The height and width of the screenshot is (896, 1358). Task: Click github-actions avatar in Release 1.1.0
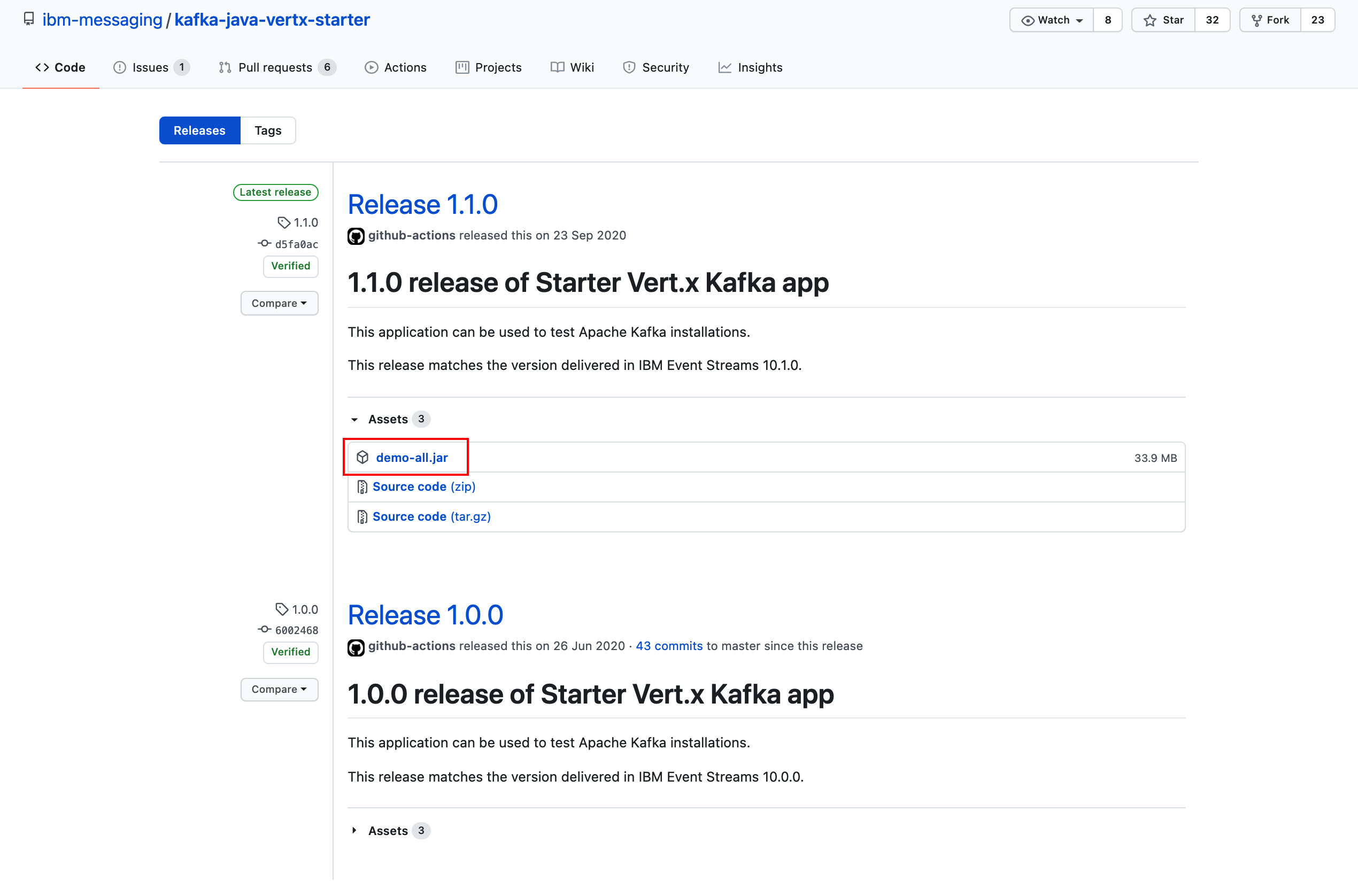[356, 235]
